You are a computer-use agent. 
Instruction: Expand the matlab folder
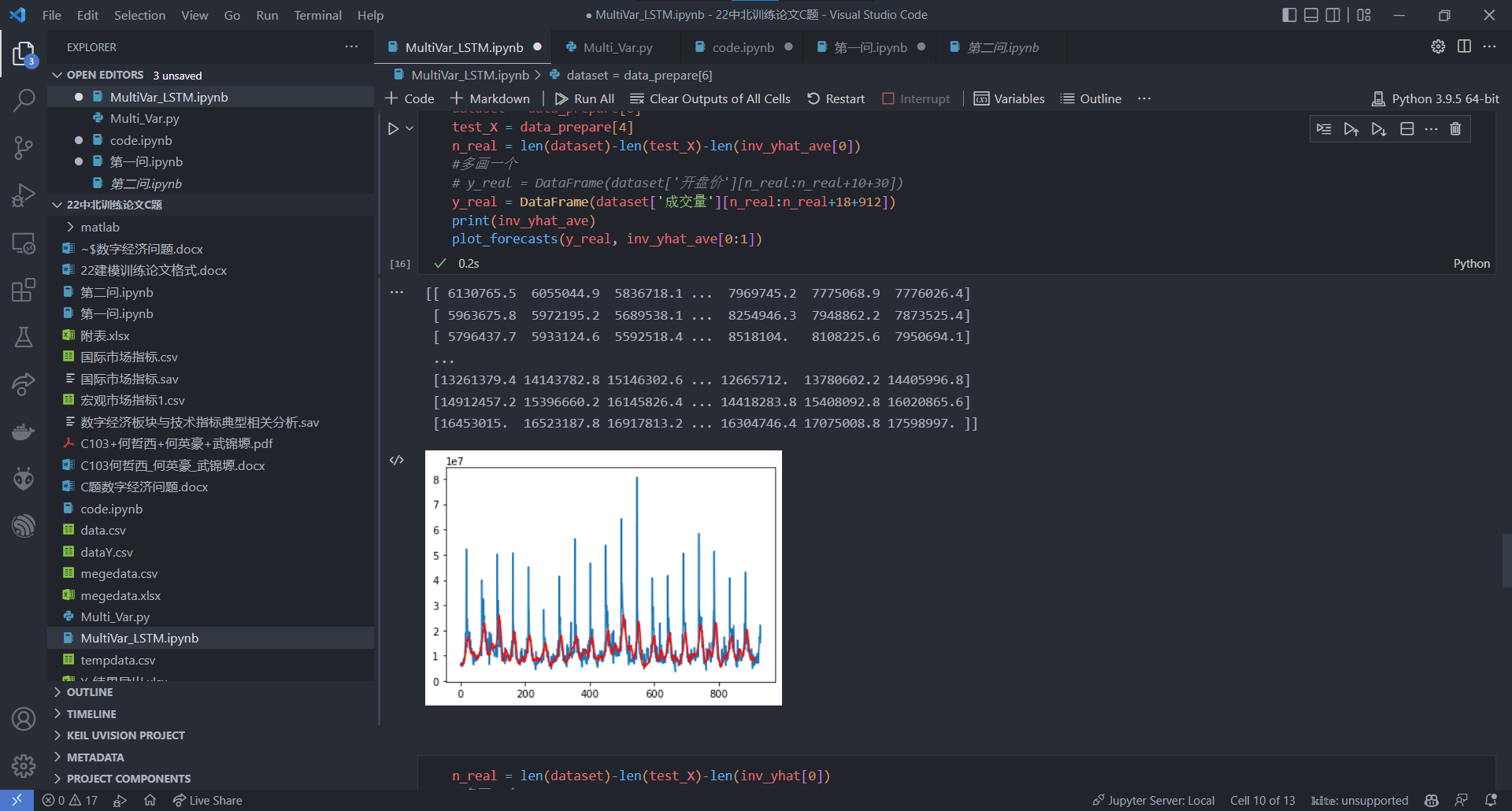(100, 227)
